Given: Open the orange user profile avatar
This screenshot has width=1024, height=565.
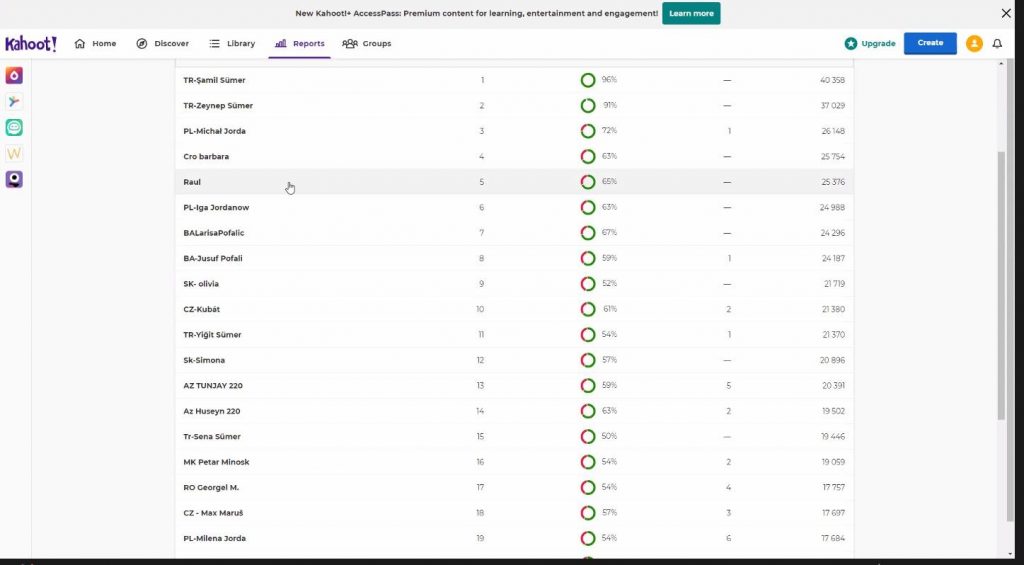Looking at the screenshot, I should (974, 44).
